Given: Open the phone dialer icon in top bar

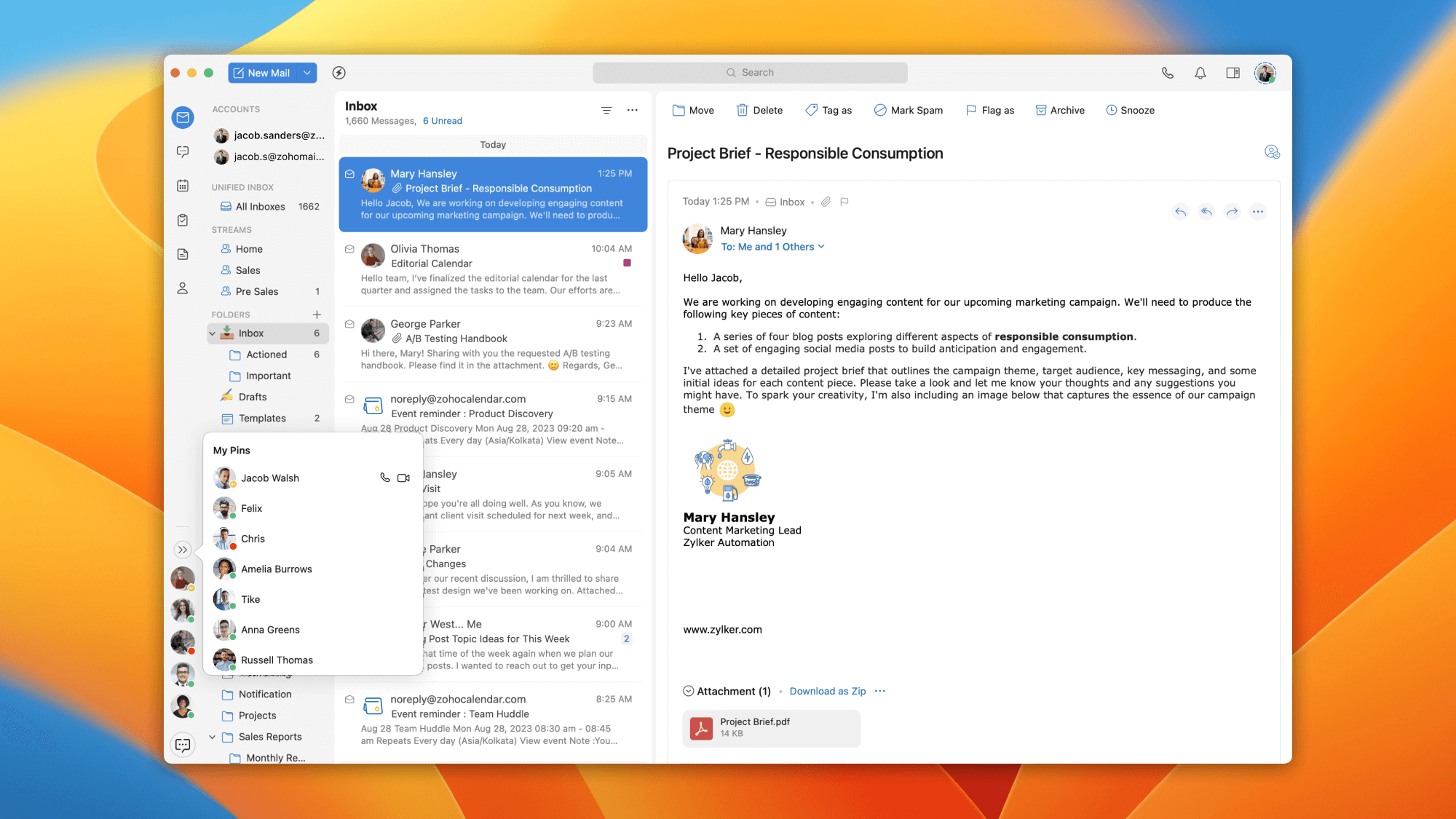Looking at the screenshot, I should pyautogui.click(x=1168, y=73).
